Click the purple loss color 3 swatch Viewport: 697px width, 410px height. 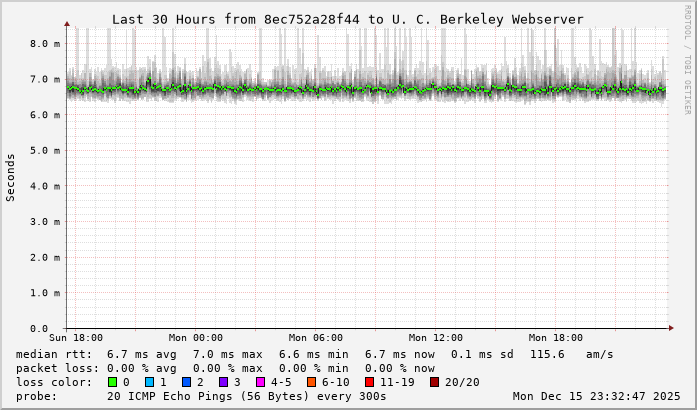223,382
